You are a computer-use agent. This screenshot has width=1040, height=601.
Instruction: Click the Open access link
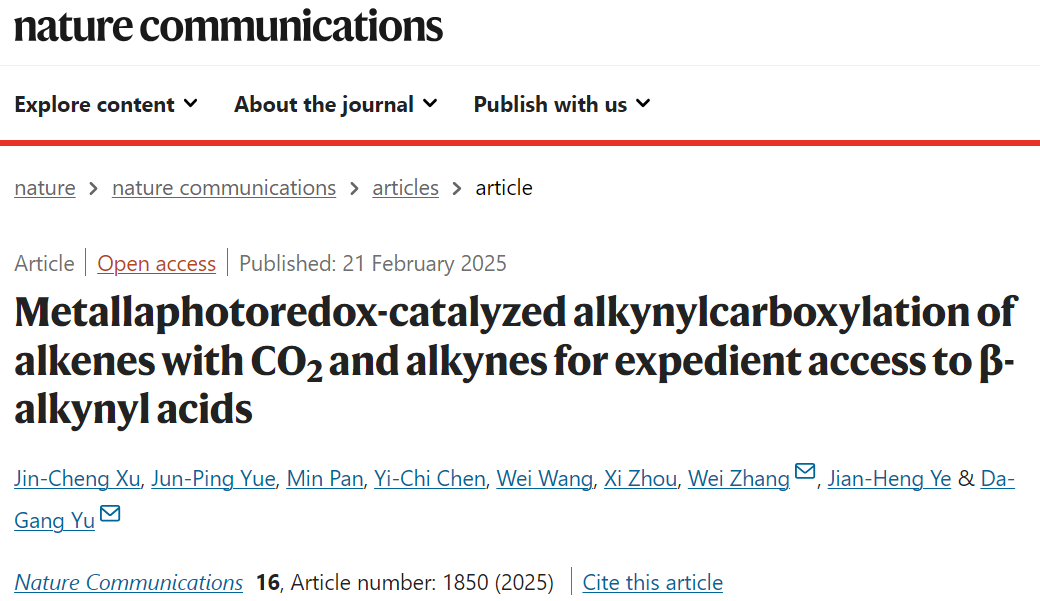click(157, 263)
